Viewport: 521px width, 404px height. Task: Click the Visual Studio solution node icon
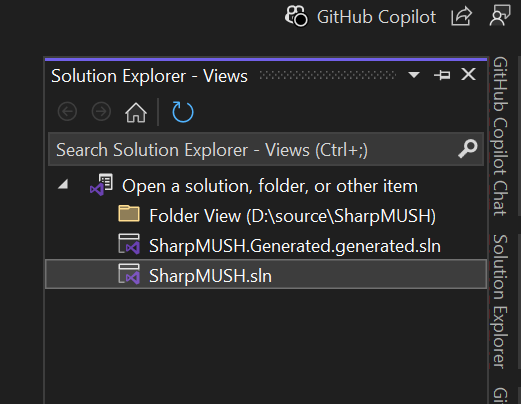pos(101,185)
